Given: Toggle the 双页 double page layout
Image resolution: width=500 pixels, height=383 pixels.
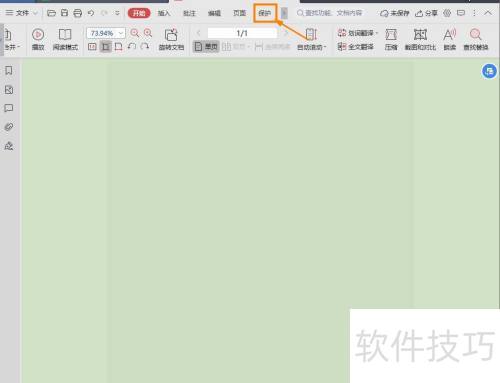Looking at the screenshot, I should (x=236, y=47).
